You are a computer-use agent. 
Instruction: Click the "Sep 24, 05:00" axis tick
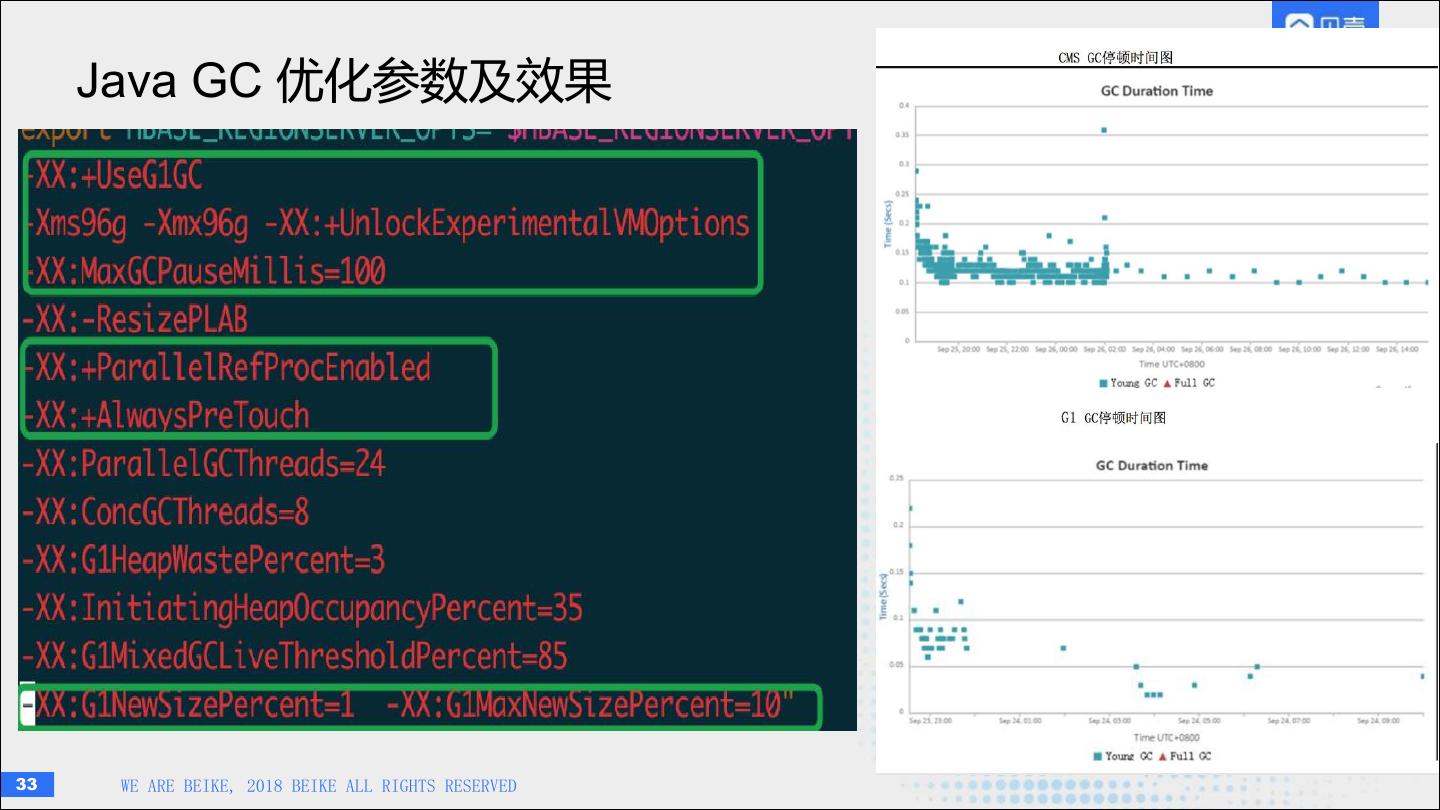click(x=1199, y=720)
